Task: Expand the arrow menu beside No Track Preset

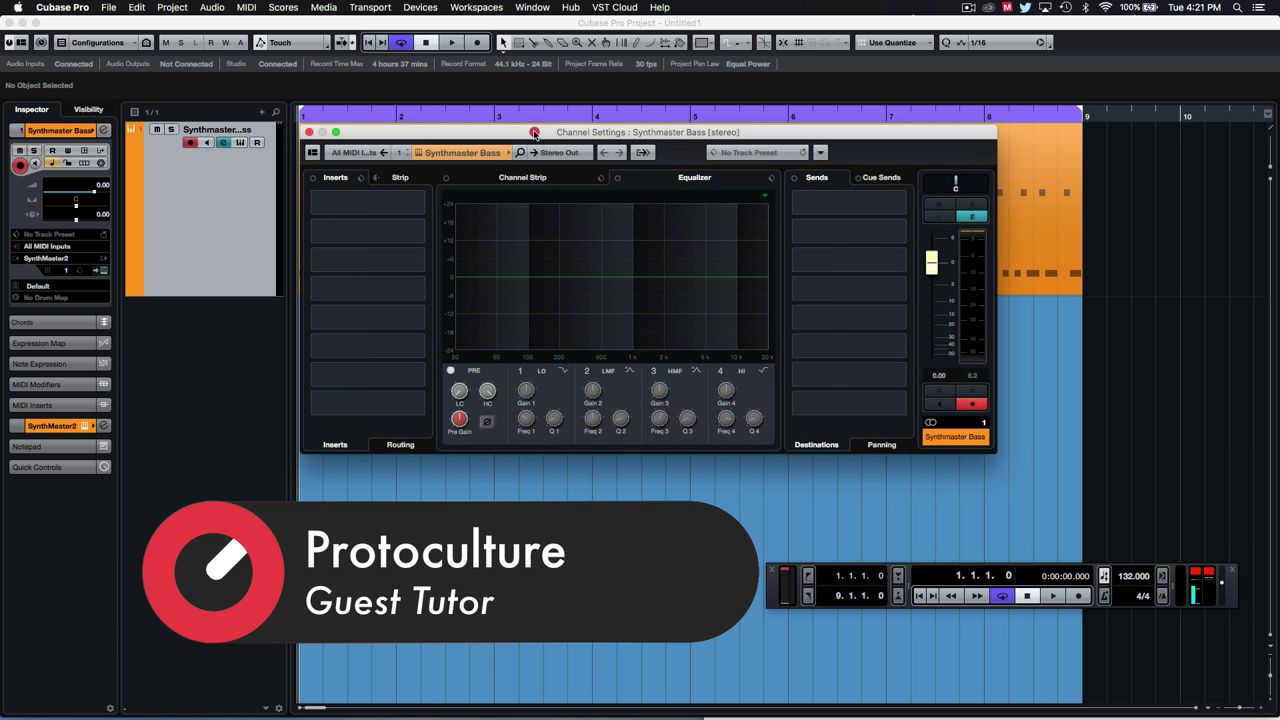Action: [x=820, y=153]
